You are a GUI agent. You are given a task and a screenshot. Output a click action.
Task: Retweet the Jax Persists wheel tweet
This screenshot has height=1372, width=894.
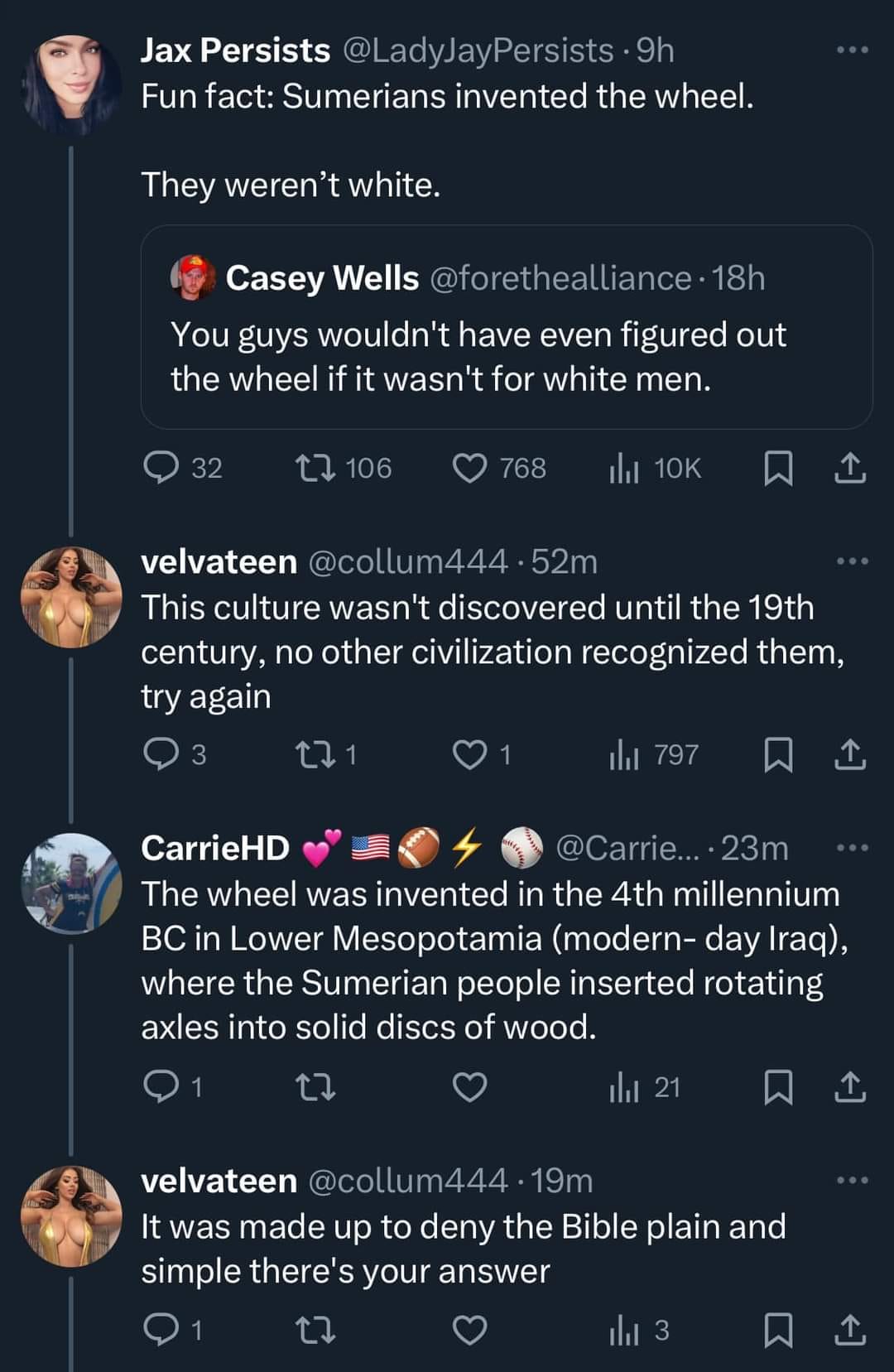pos(315,468)
